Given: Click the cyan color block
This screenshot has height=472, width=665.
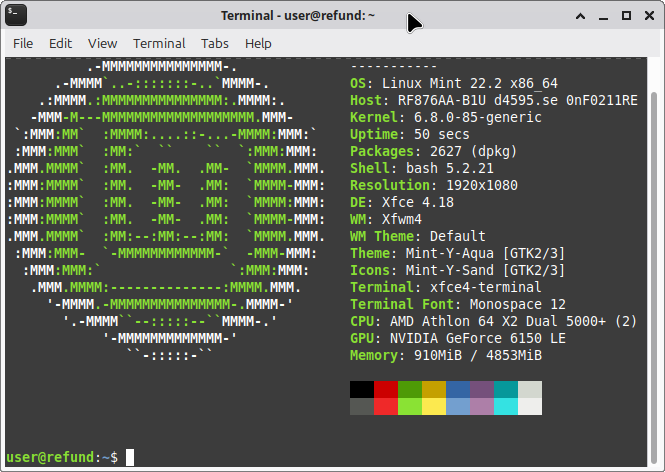Looking at the screenshot, I should [x=506, y=406].
